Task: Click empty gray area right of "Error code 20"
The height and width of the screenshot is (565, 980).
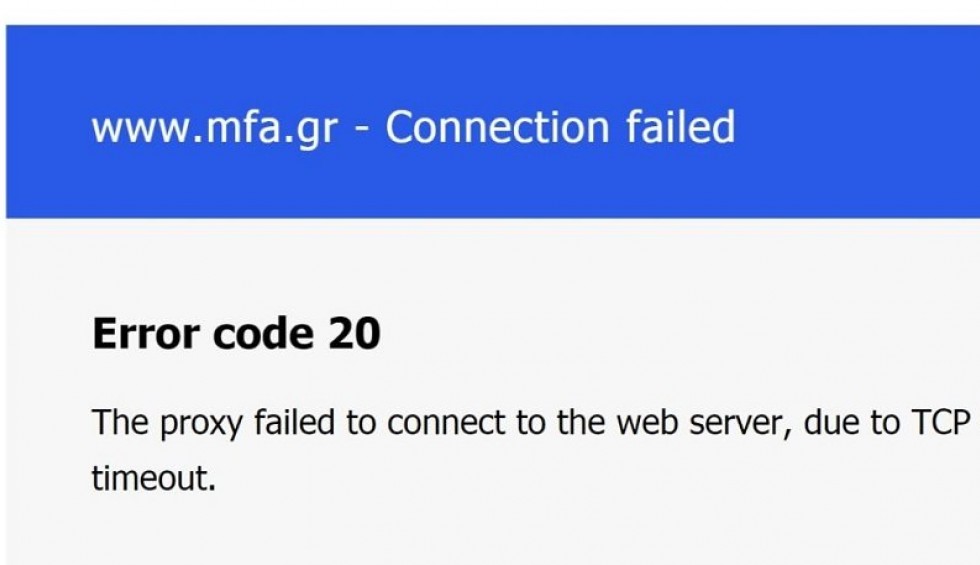Action: coord(680,334)
